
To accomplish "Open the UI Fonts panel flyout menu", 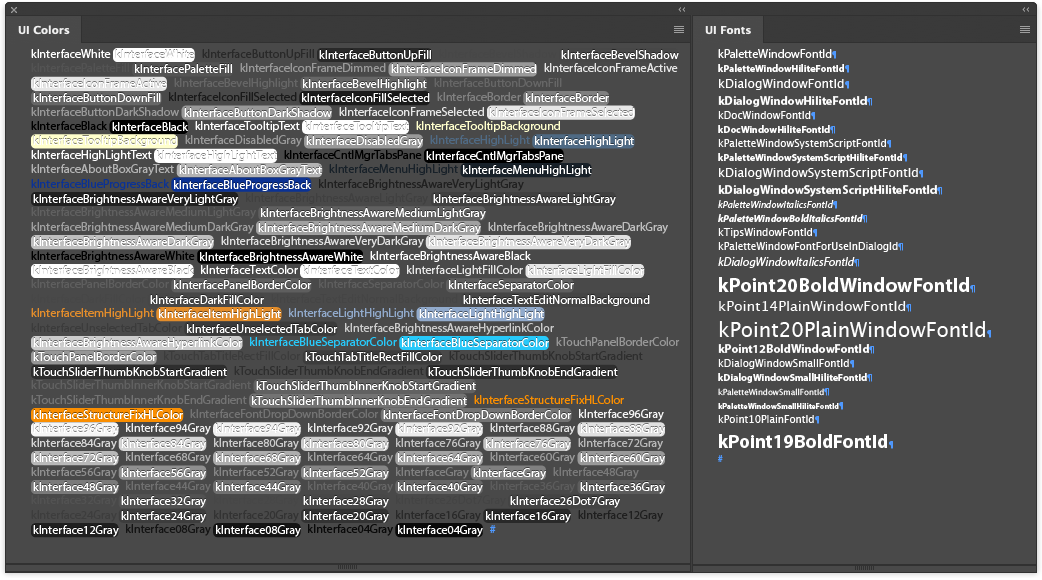I will tap(1025, 29).
